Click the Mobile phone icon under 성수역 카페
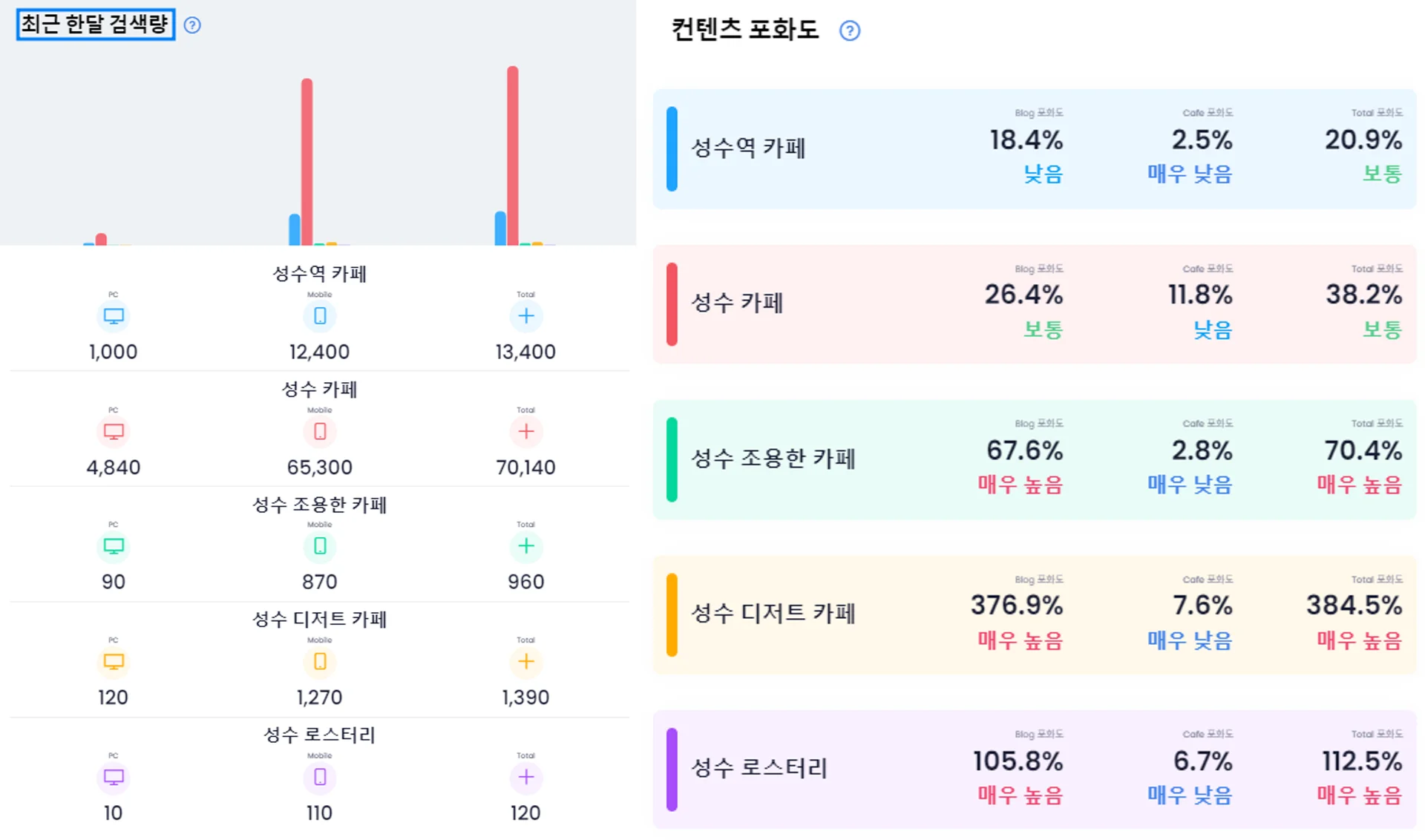The width and height of the screenshot is (1425, 840). (x=319, y=315)
